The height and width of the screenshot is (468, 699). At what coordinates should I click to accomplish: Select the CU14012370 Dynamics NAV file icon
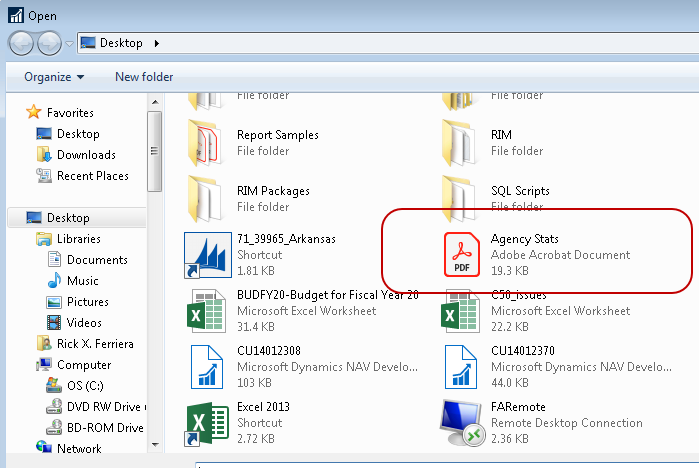(461, 366)
